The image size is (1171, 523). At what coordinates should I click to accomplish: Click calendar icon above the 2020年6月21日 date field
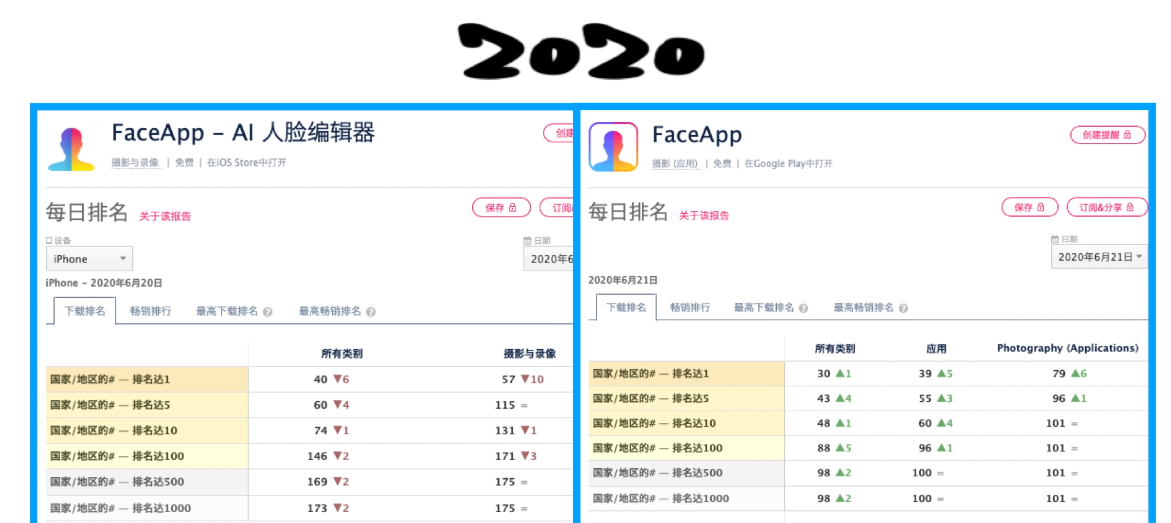(1055, 240)
